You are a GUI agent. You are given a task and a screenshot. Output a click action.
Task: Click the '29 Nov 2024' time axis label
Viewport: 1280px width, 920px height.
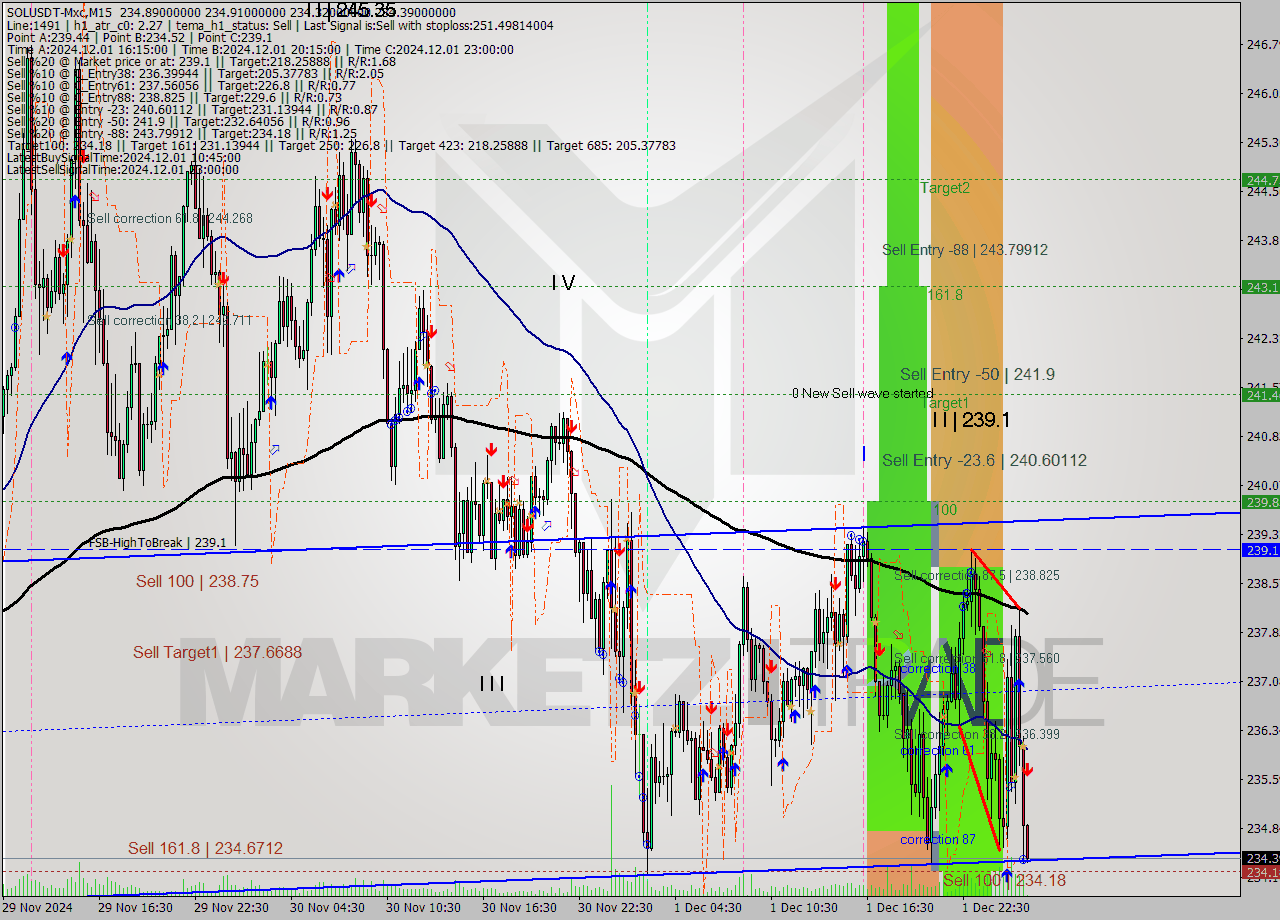pos(36,908)
